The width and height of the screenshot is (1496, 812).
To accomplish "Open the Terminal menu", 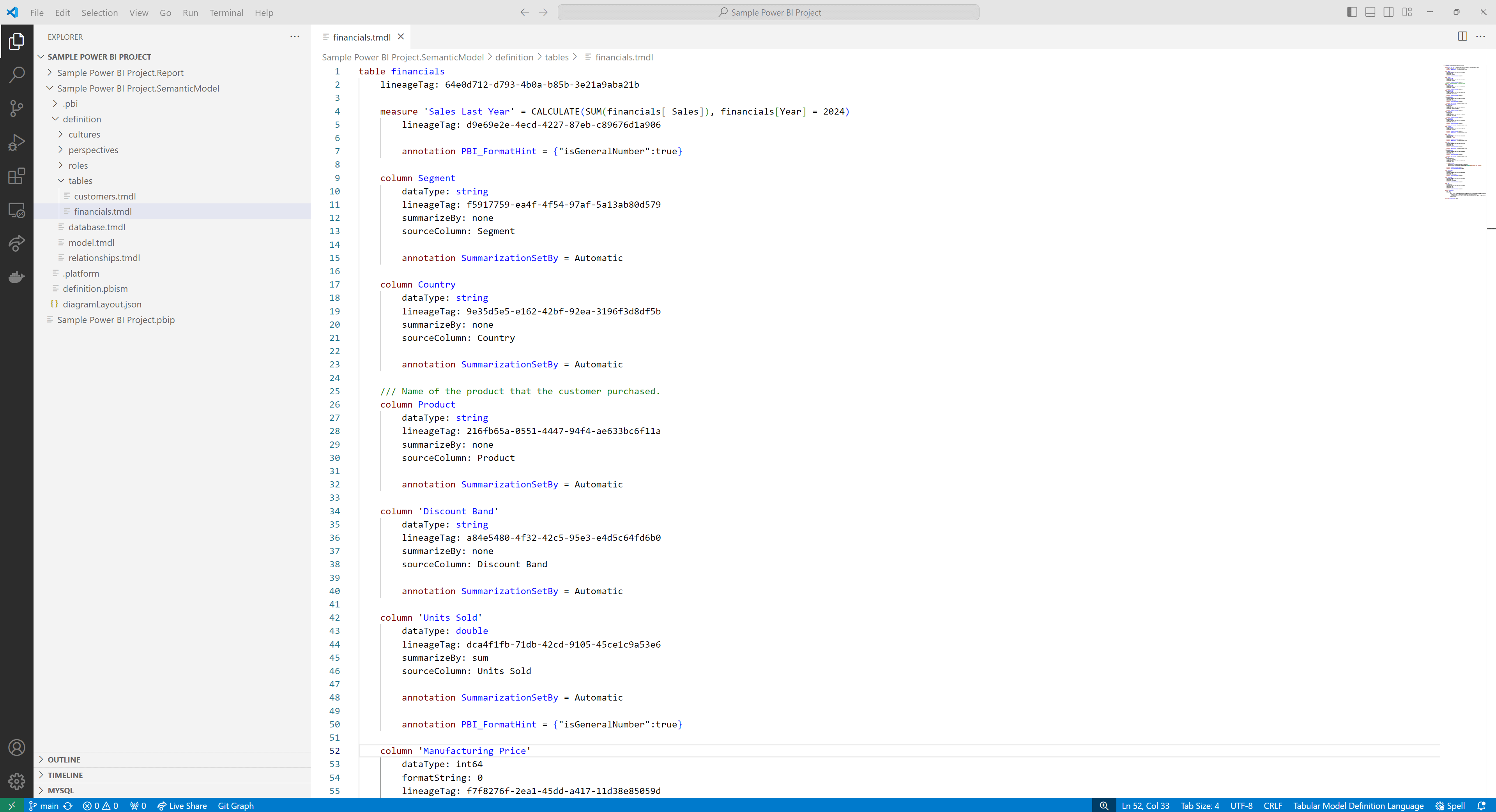I will [x=226, y=13].
